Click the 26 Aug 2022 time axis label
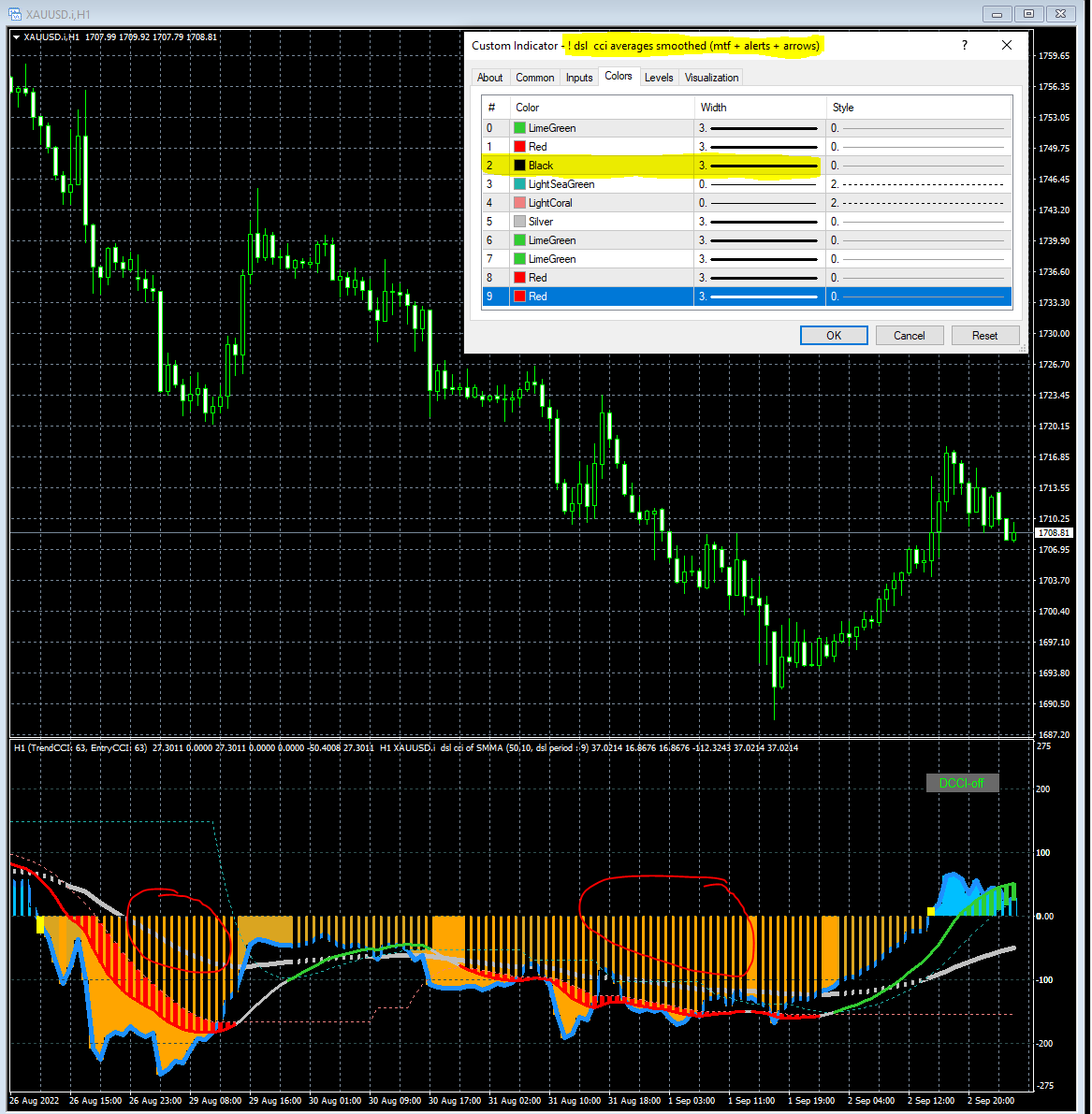The image size is (1092, 1114). [34, 1101]
